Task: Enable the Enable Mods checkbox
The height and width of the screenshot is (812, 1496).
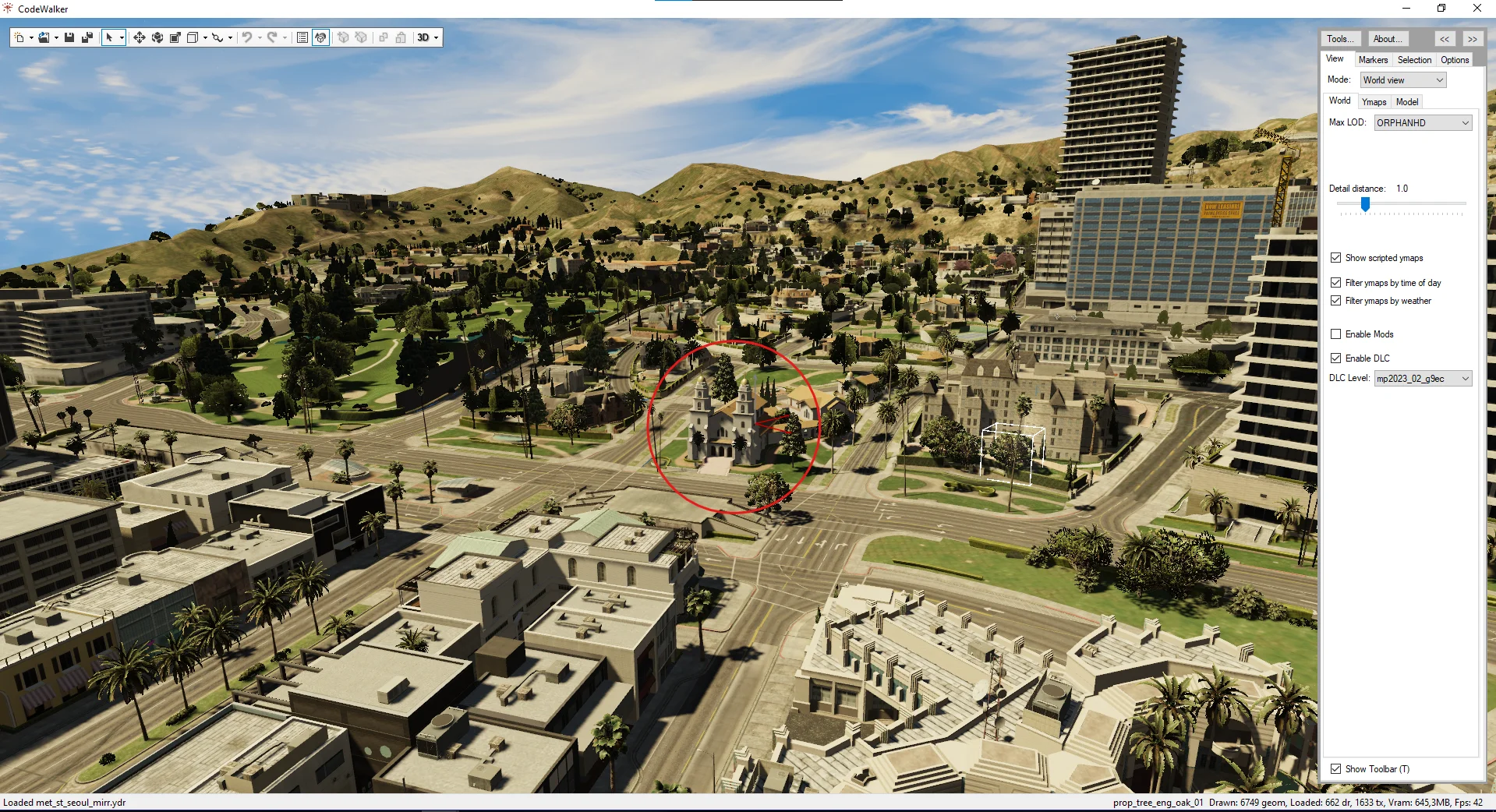Action: (x=1335, y=334)
